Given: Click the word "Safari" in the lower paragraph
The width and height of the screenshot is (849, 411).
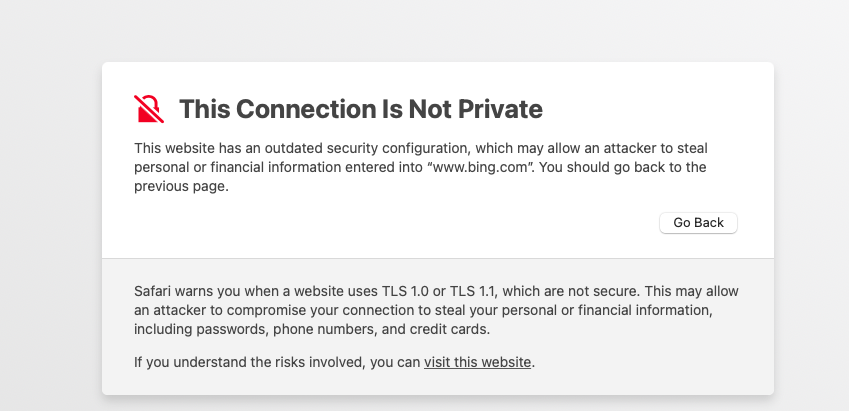Looking at the screenshot, I should pos(155,291).
